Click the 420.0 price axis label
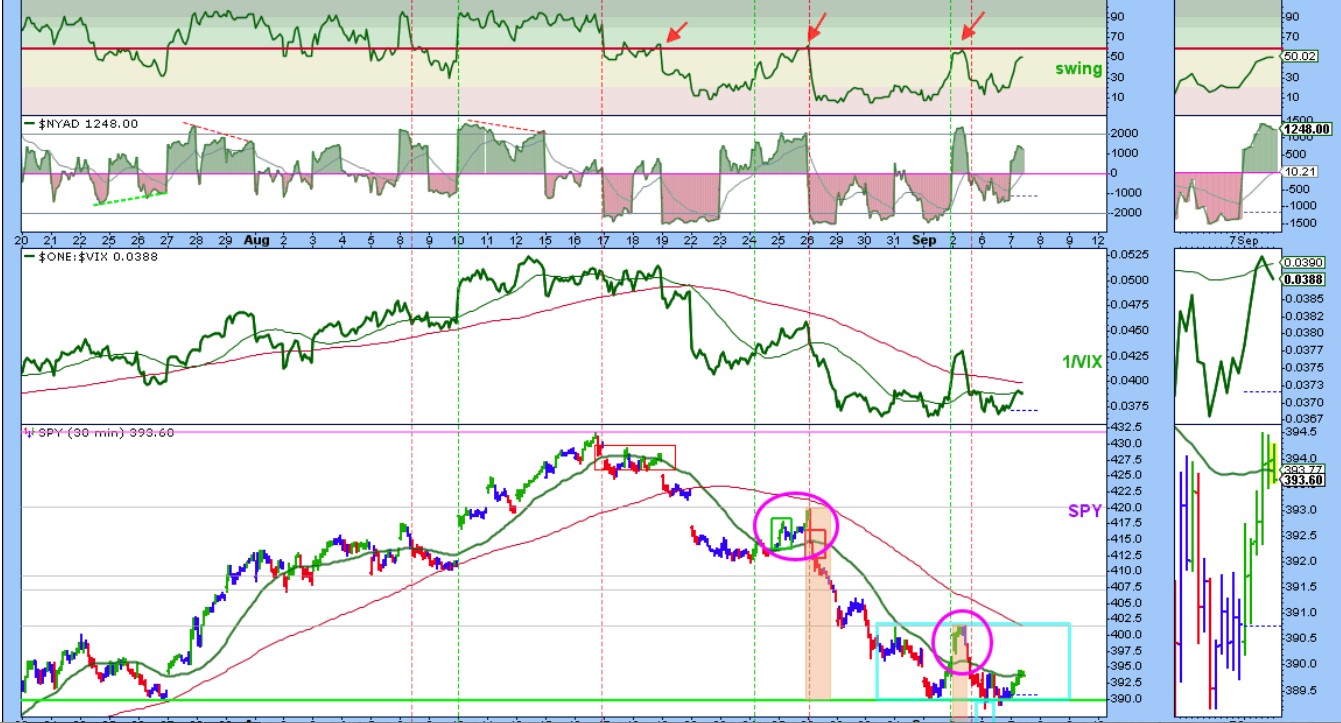1341x723 pixels. (1128, 507)
